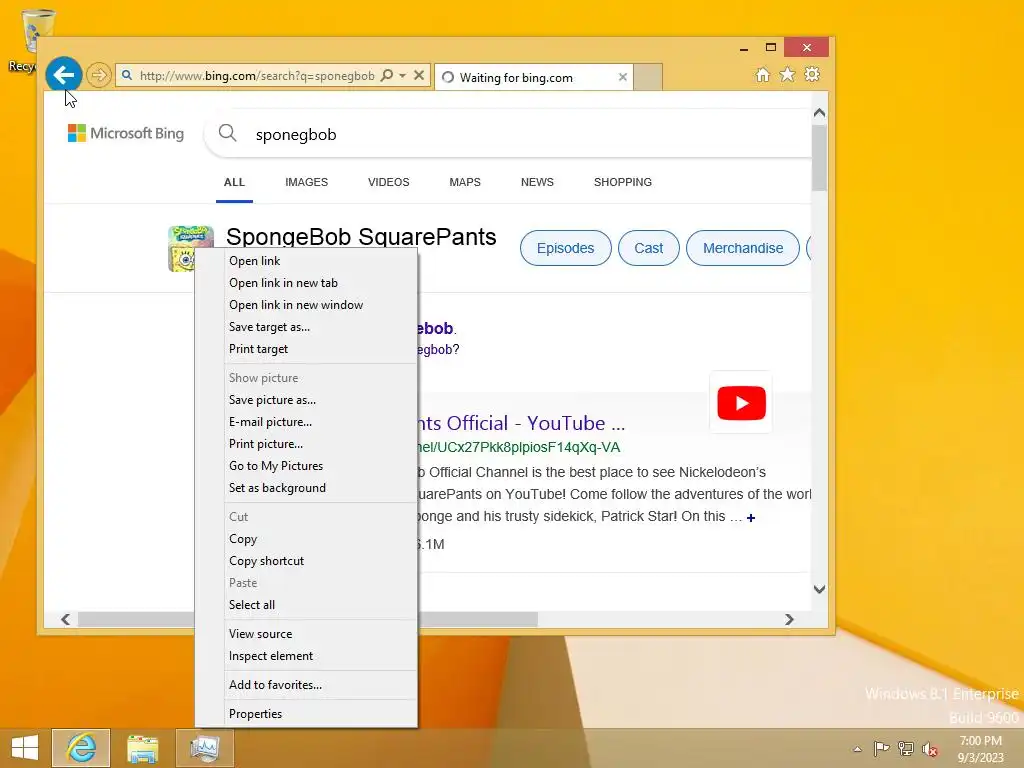Click the SpongeBob SquarePants title
The image size is (1024, 768).
click(x=361, y=236)
